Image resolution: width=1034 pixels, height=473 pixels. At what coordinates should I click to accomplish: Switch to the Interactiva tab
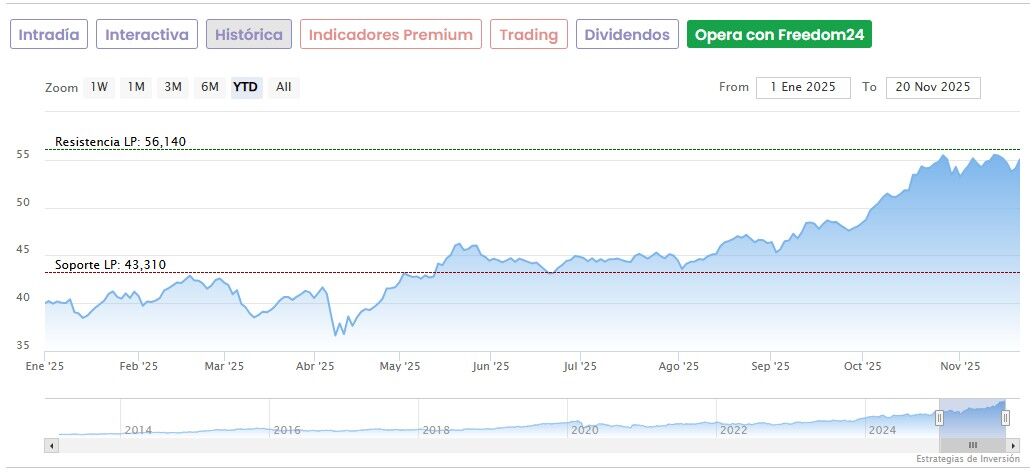(x=147, y=35)
